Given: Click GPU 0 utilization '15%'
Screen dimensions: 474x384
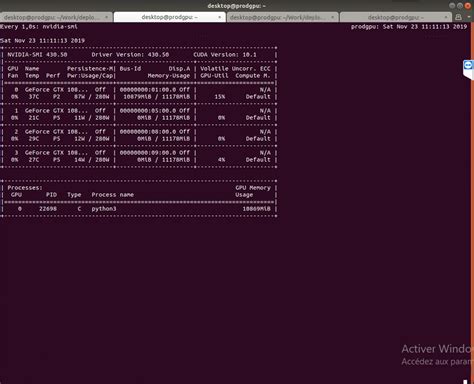Looking at the screenshot, I should [x=220, y=97].
